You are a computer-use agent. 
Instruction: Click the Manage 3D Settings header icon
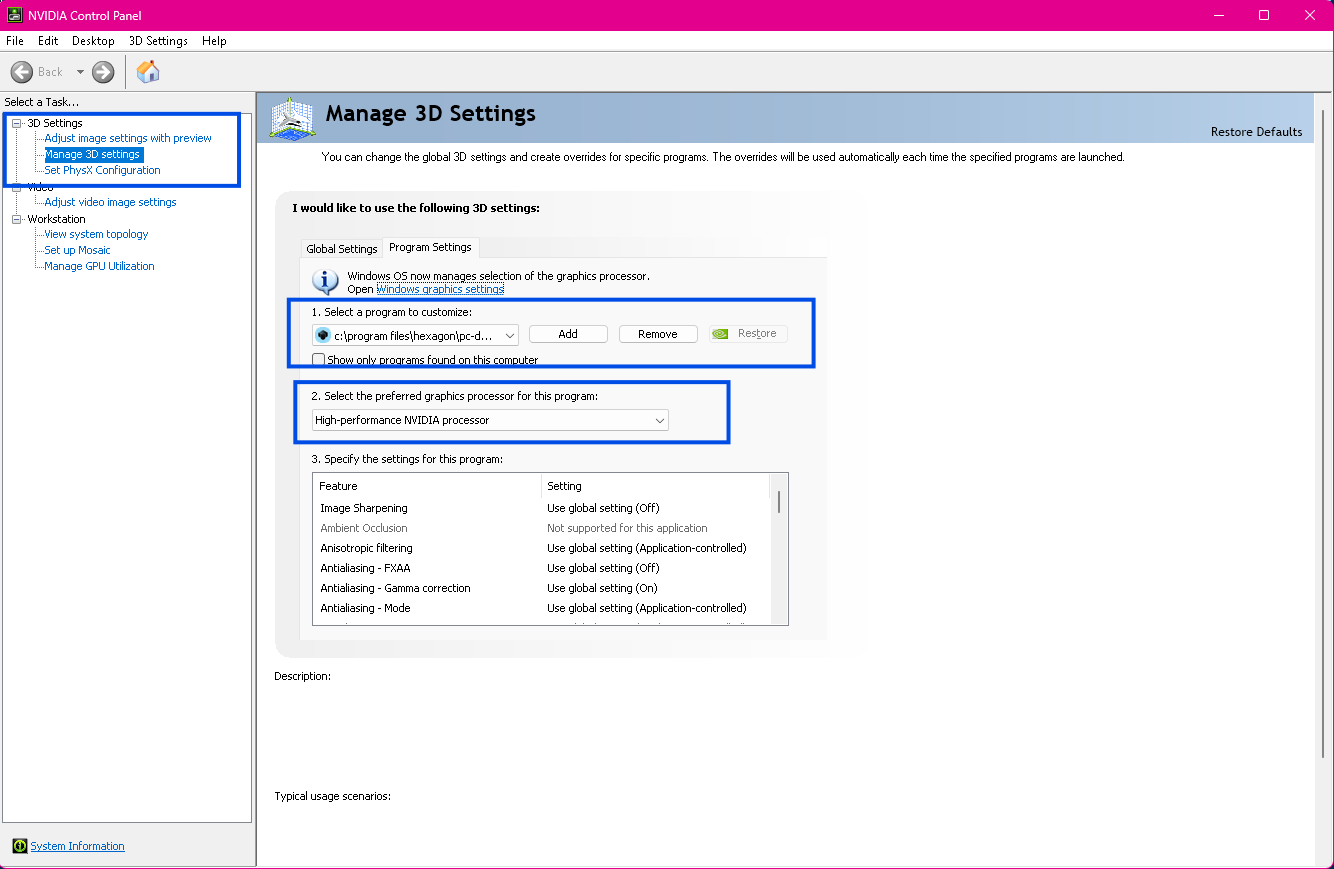293,118
